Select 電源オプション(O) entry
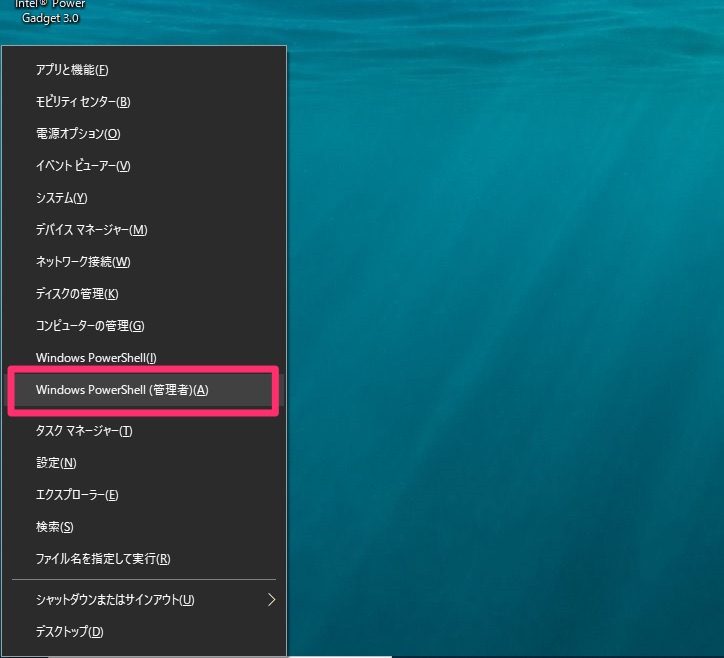The image size is (724, 658). [x=144, y=134]
